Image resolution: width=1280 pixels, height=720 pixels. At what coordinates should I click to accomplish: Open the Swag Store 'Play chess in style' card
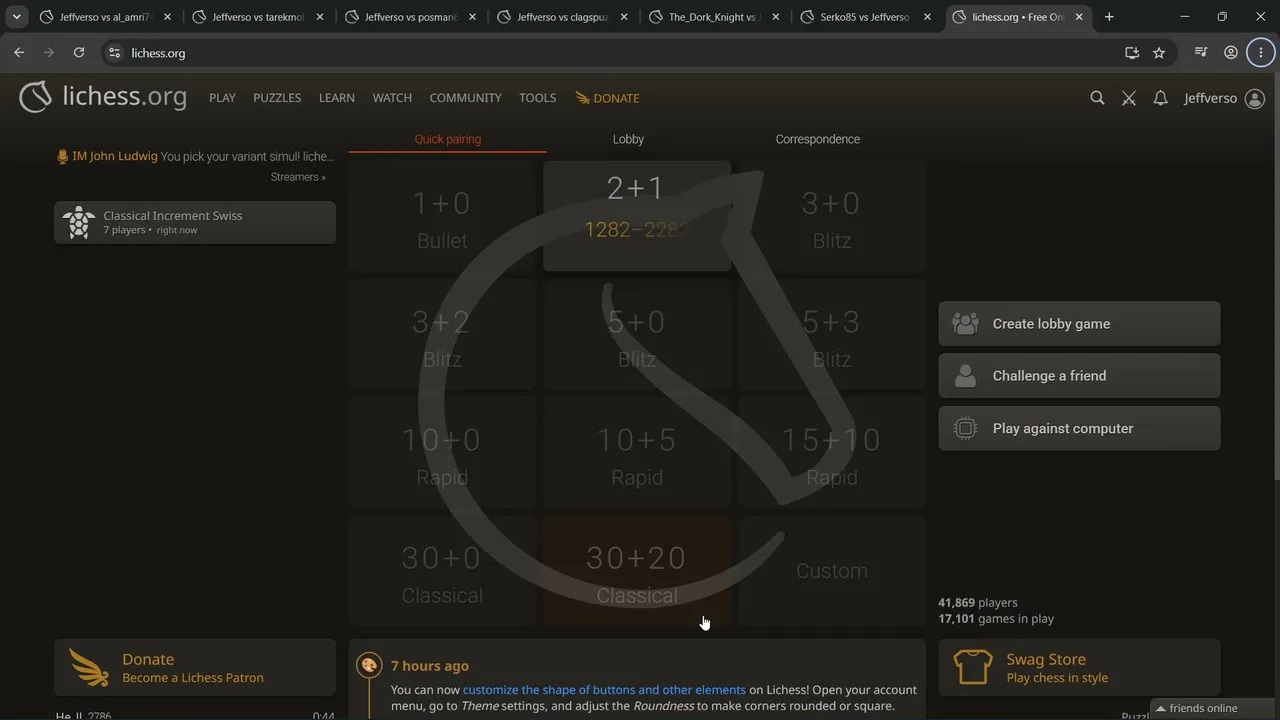tap(1079, 667)
